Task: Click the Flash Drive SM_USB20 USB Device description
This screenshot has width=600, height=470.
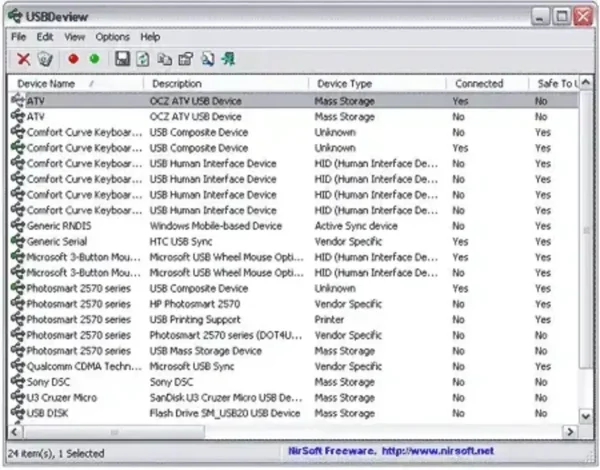Action: 225,413
